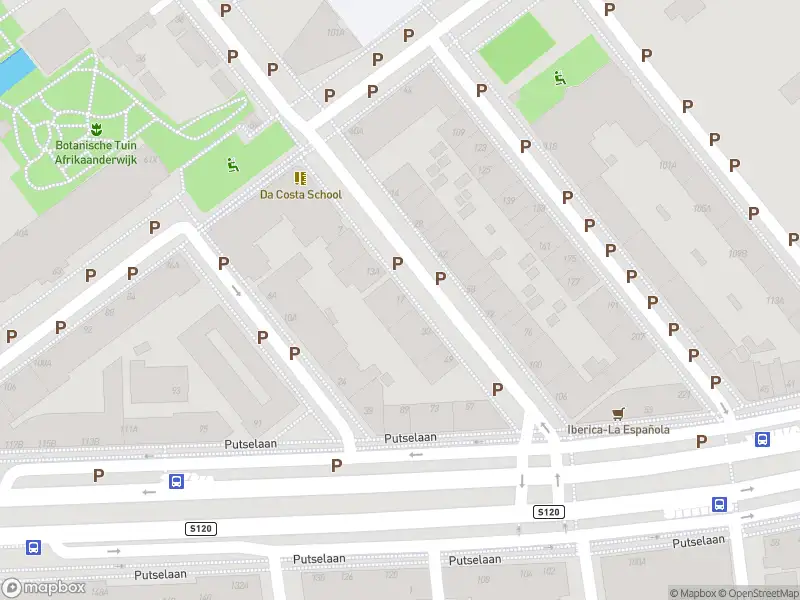Click the left S120 road shield
The height and width of the screenshot is (600, 800).
coord(201,529)
